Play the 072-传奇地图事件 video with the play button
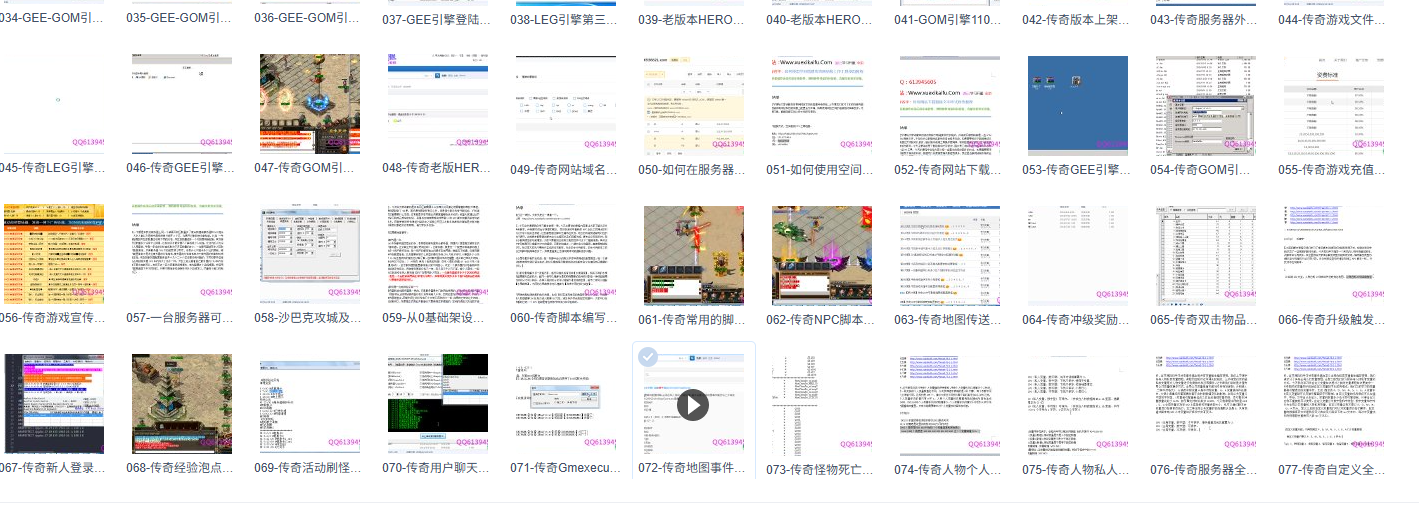 693,404
